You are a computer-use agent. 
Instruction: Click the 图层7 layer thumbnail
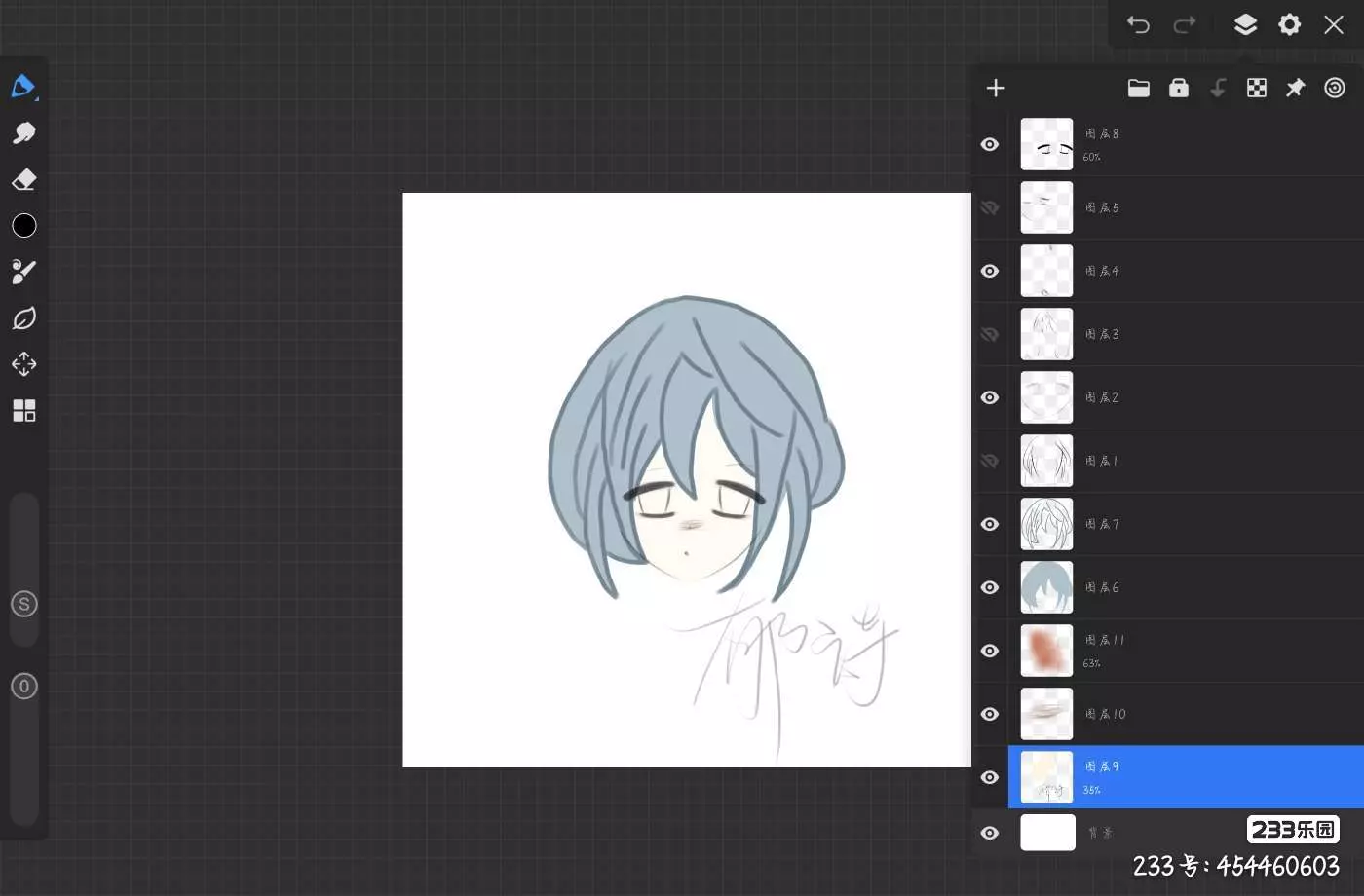[1046, 524]
